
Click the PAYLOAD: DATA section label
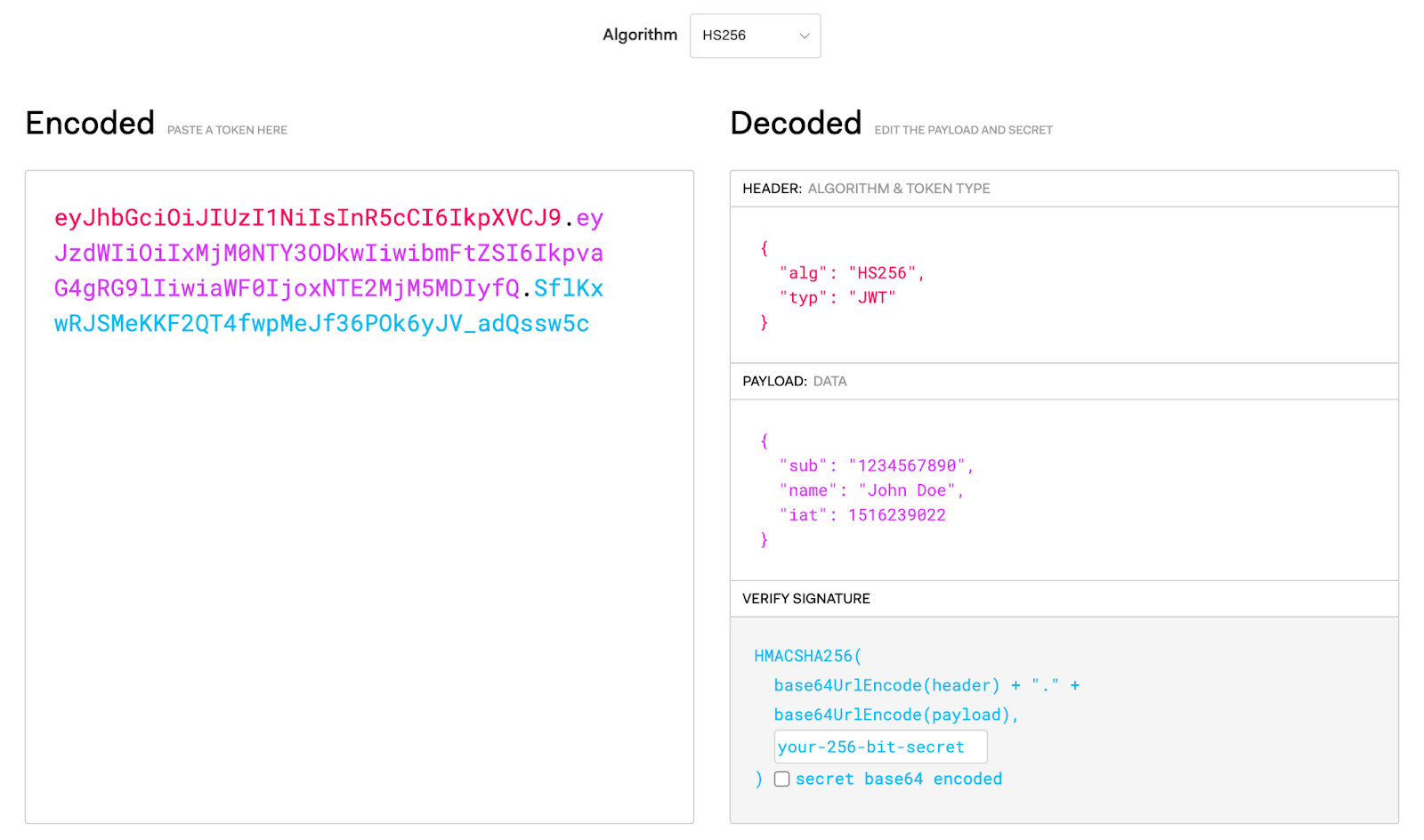794,381
